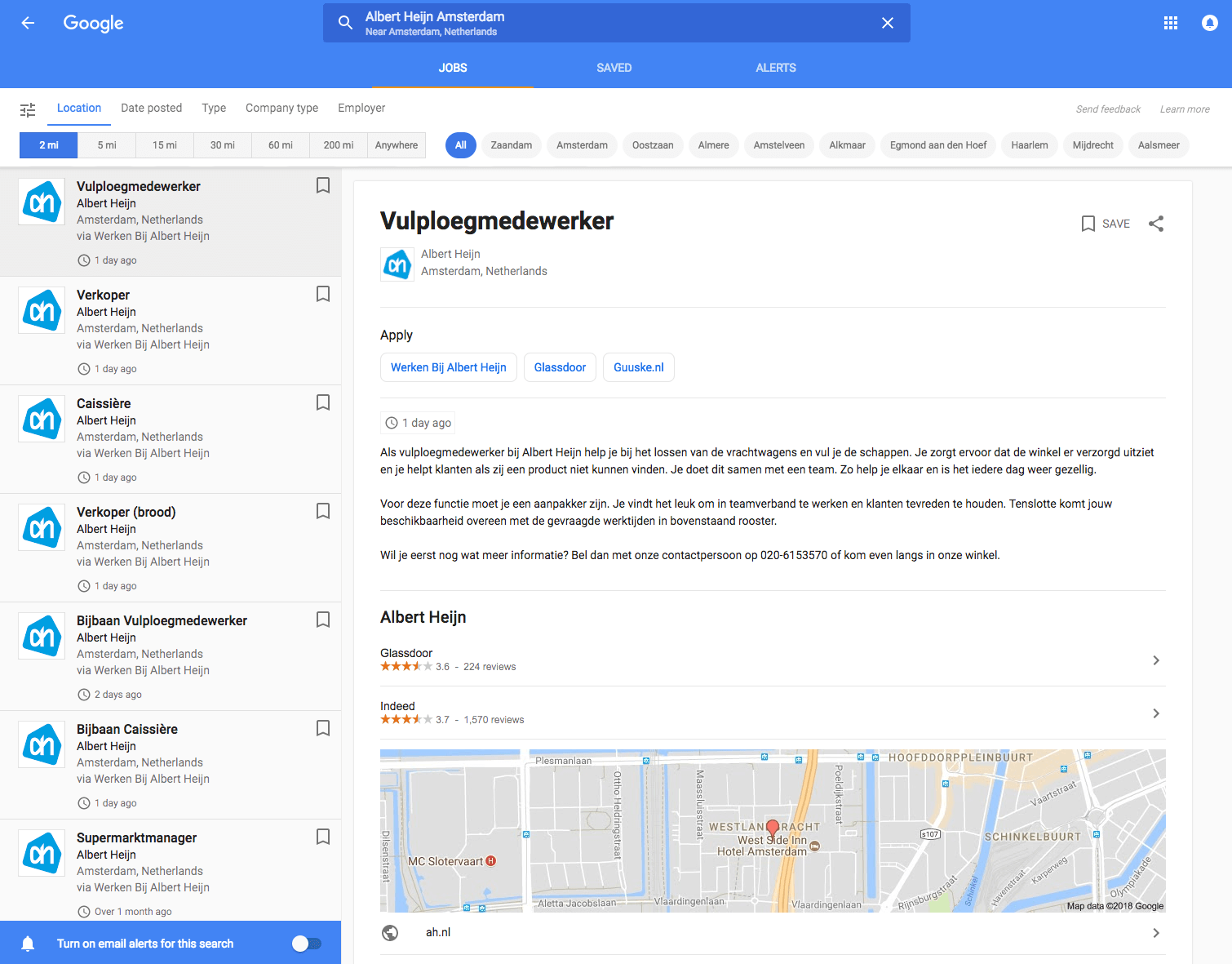
Task: Bookmark the Bijbaan Vulploegmedewerker job
Action: pos(323,620)
